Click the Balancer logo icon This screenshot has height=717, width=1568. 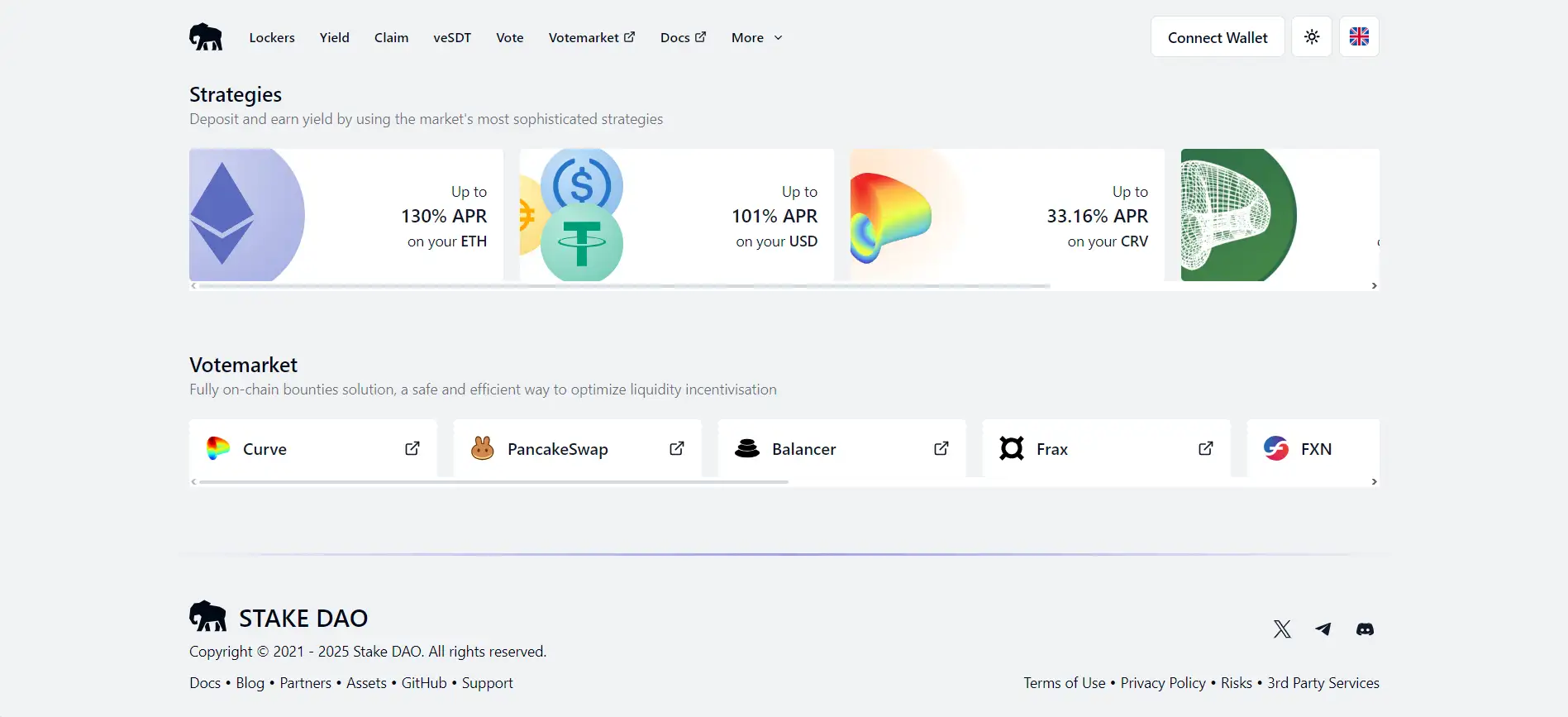[x=747, y=448]
